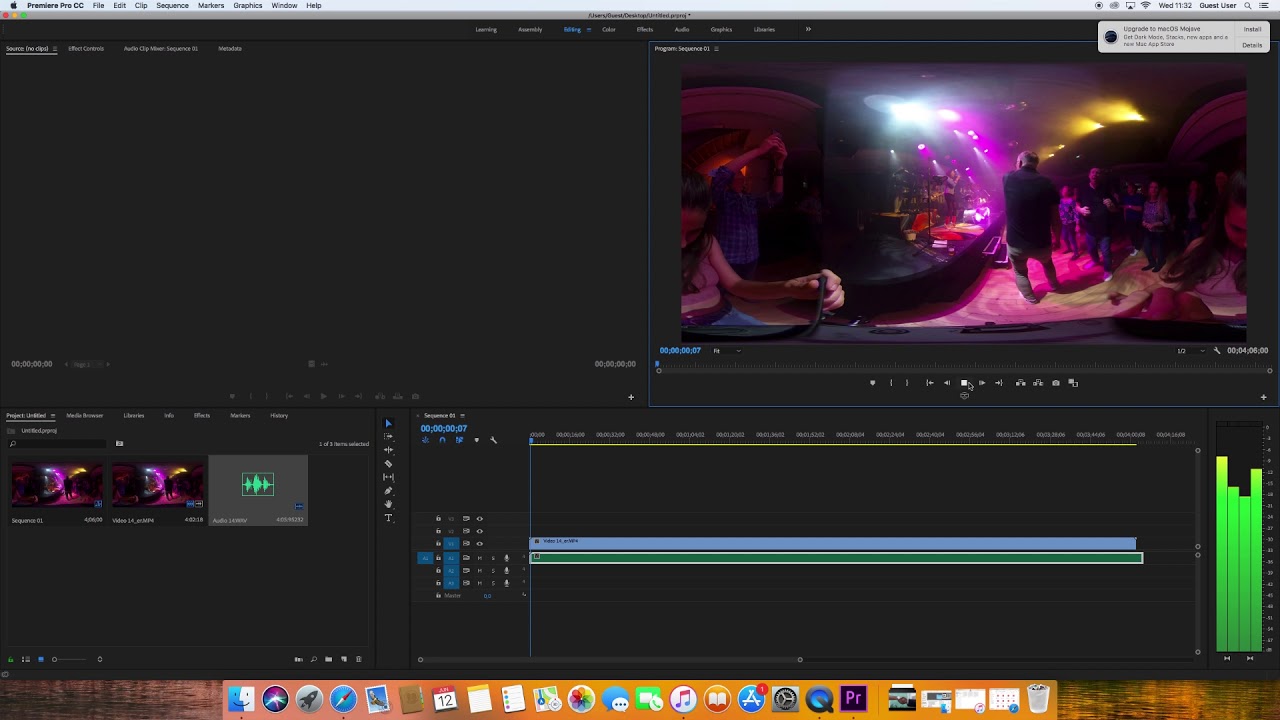This screenshot has width=1280, height=720.
Task: Open Project panel hamburger menu
Action: click(52, 416)
